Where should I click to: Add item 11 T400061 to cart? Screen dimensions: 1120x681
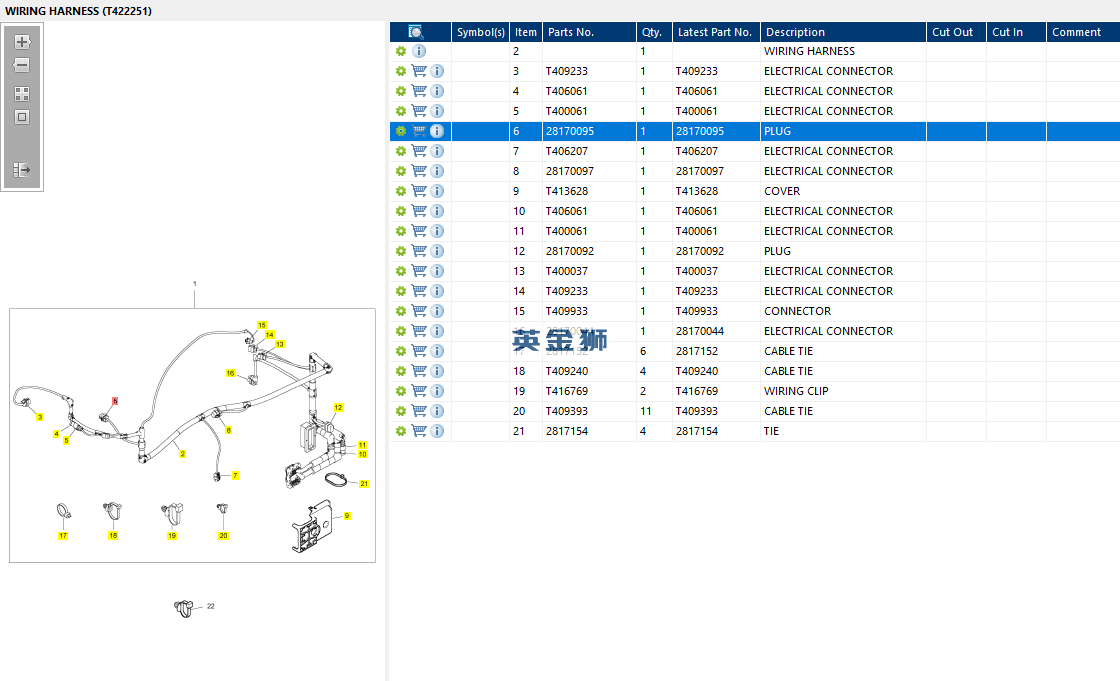[419, 231]
